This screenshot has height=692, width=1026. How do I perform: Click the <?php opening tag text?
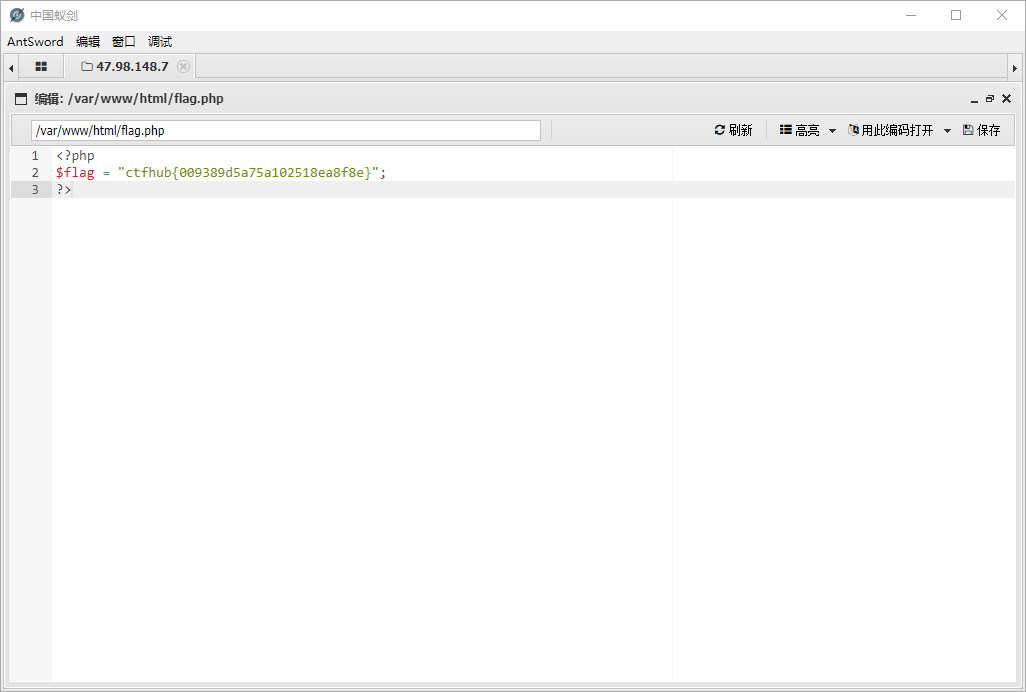click(75, 156)
